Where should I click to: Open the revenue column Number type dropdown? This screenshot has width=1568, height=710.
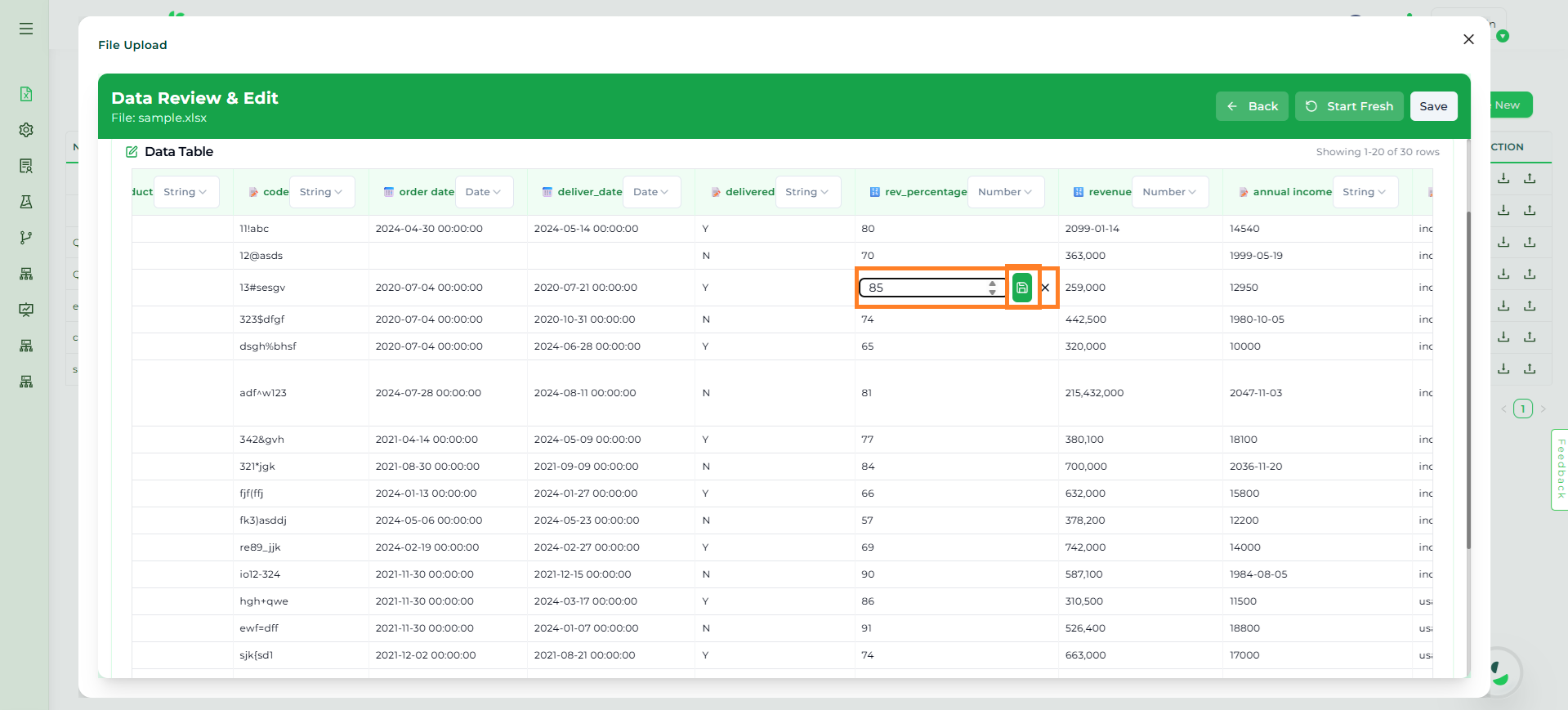pos(1168,192)
